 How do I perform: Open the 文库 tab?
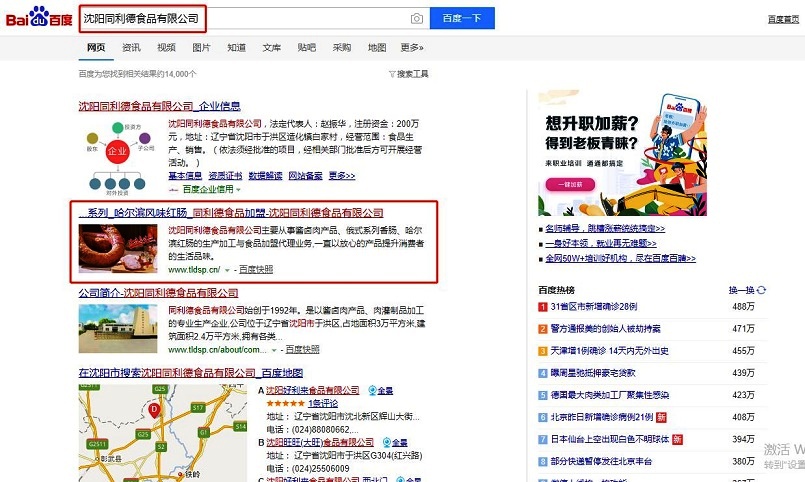pos(272,47)
